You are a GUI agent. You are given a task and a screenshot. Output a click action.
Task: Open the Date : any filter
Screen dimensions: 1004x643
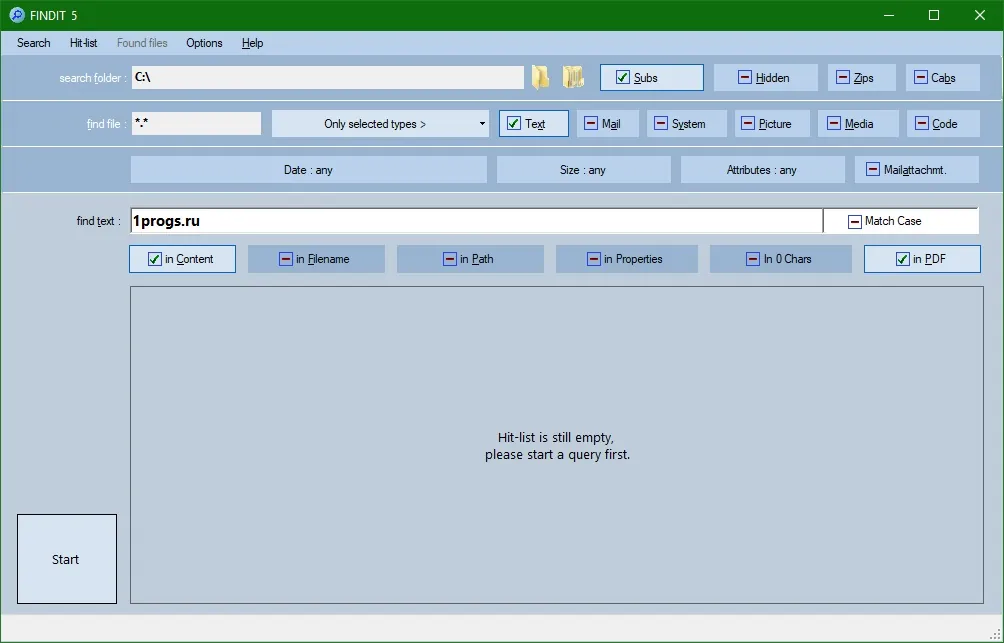(x=309, y=170)
